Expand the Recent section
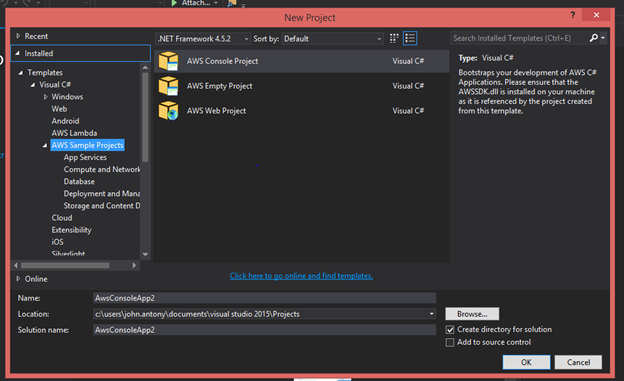The height and width of the screenshot is (381, 624). [18, 36]
